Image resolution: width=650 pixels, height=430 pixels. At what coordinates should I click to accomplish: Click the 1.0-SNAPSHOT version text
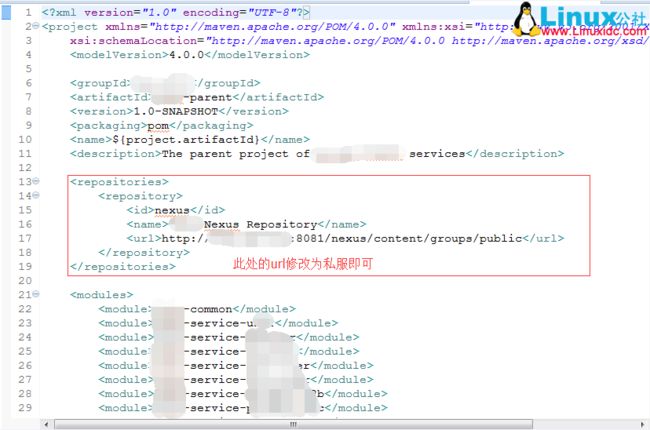[176, 112]
